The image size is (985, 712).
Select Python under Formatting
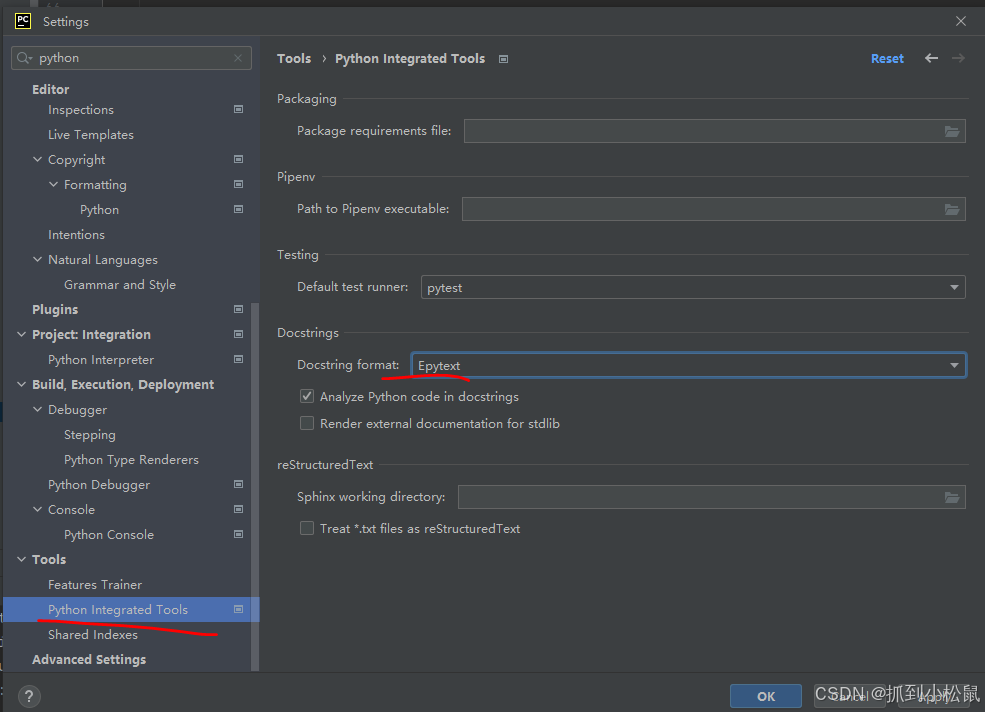(x=99, y=210)
